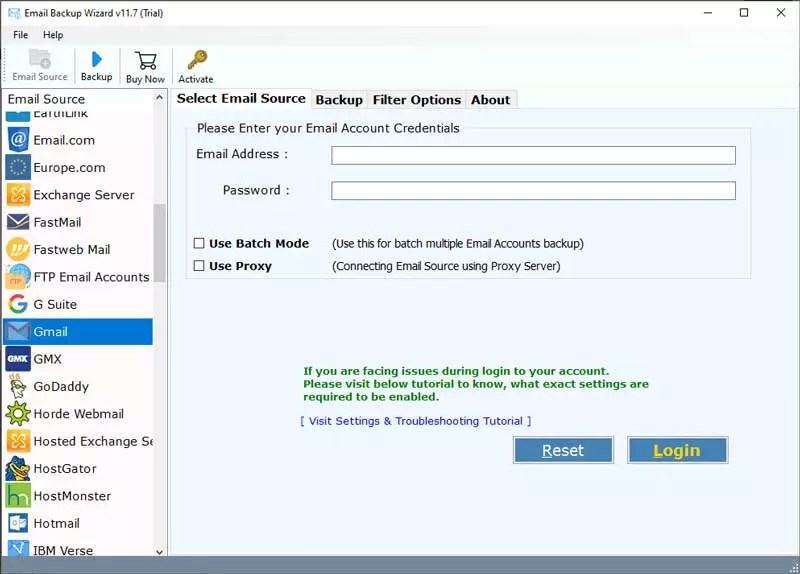Enable the Use Batch Mode checkbox
The width and height of the screenshot is (800, 574).
[199, 243]
